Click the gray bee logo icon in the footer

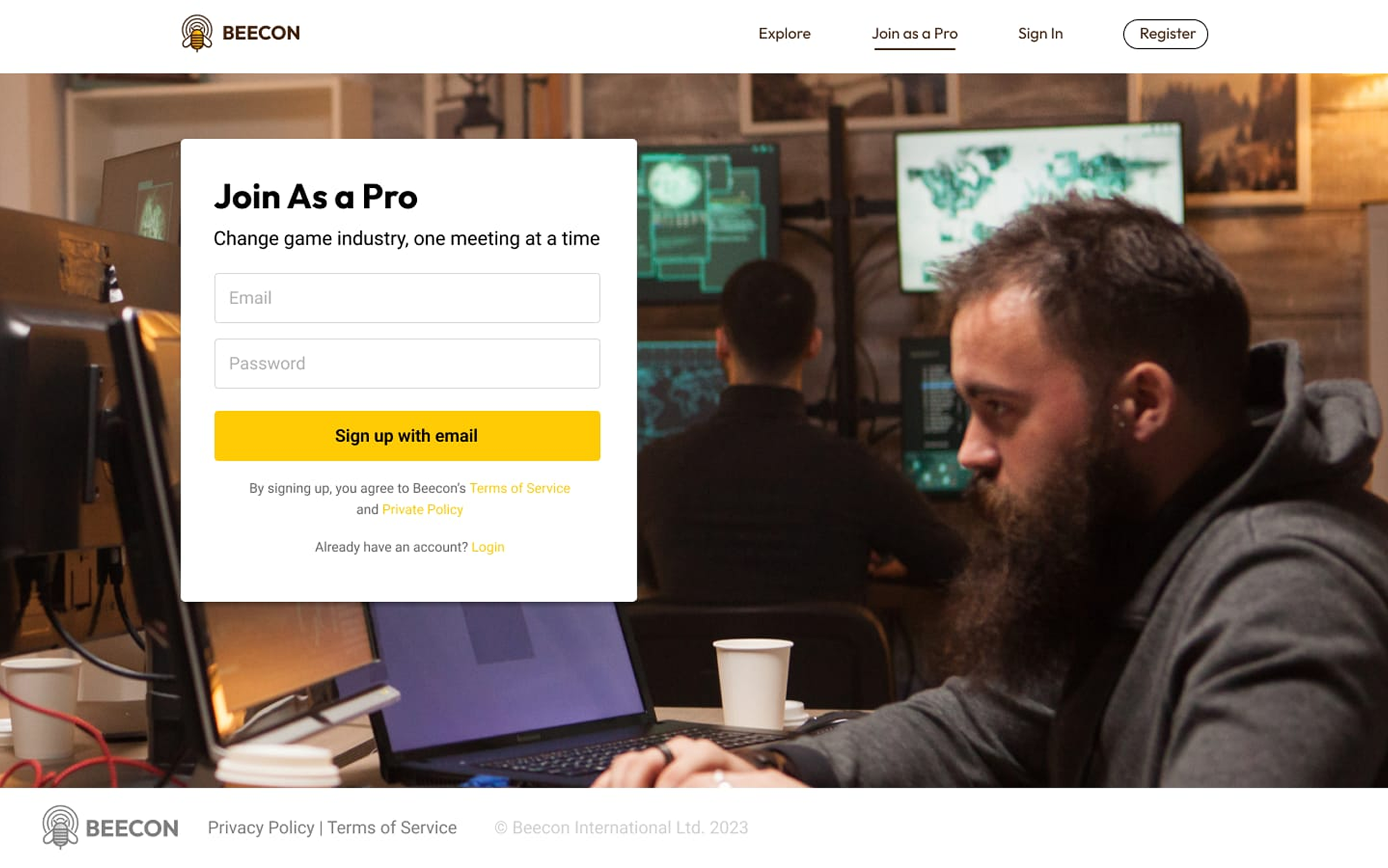click(60, 827)
